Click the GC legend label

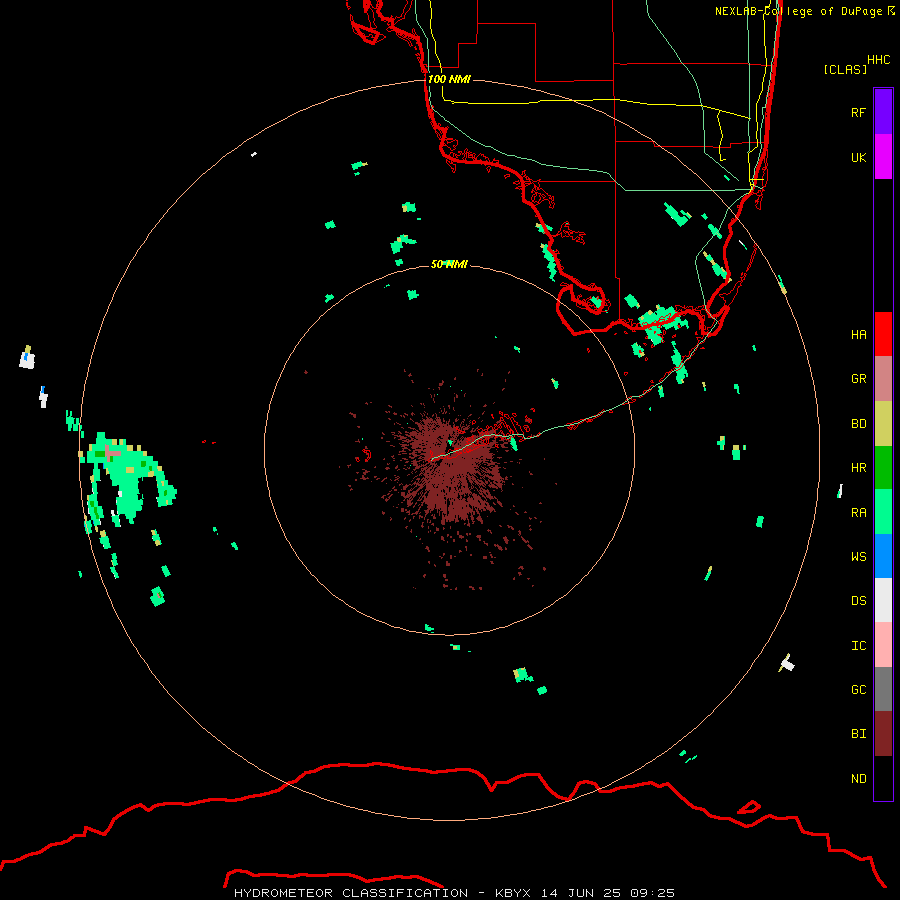coord(858,690)
